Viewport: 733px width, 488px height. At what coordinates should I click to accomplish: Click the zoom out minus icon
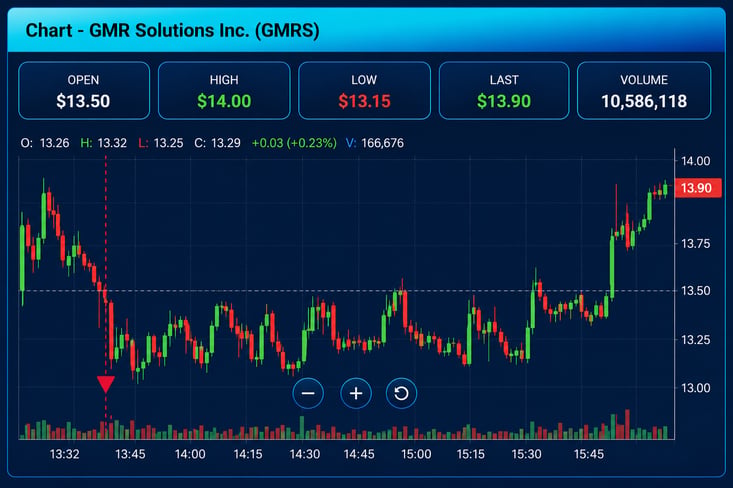(x=308, y=393)
